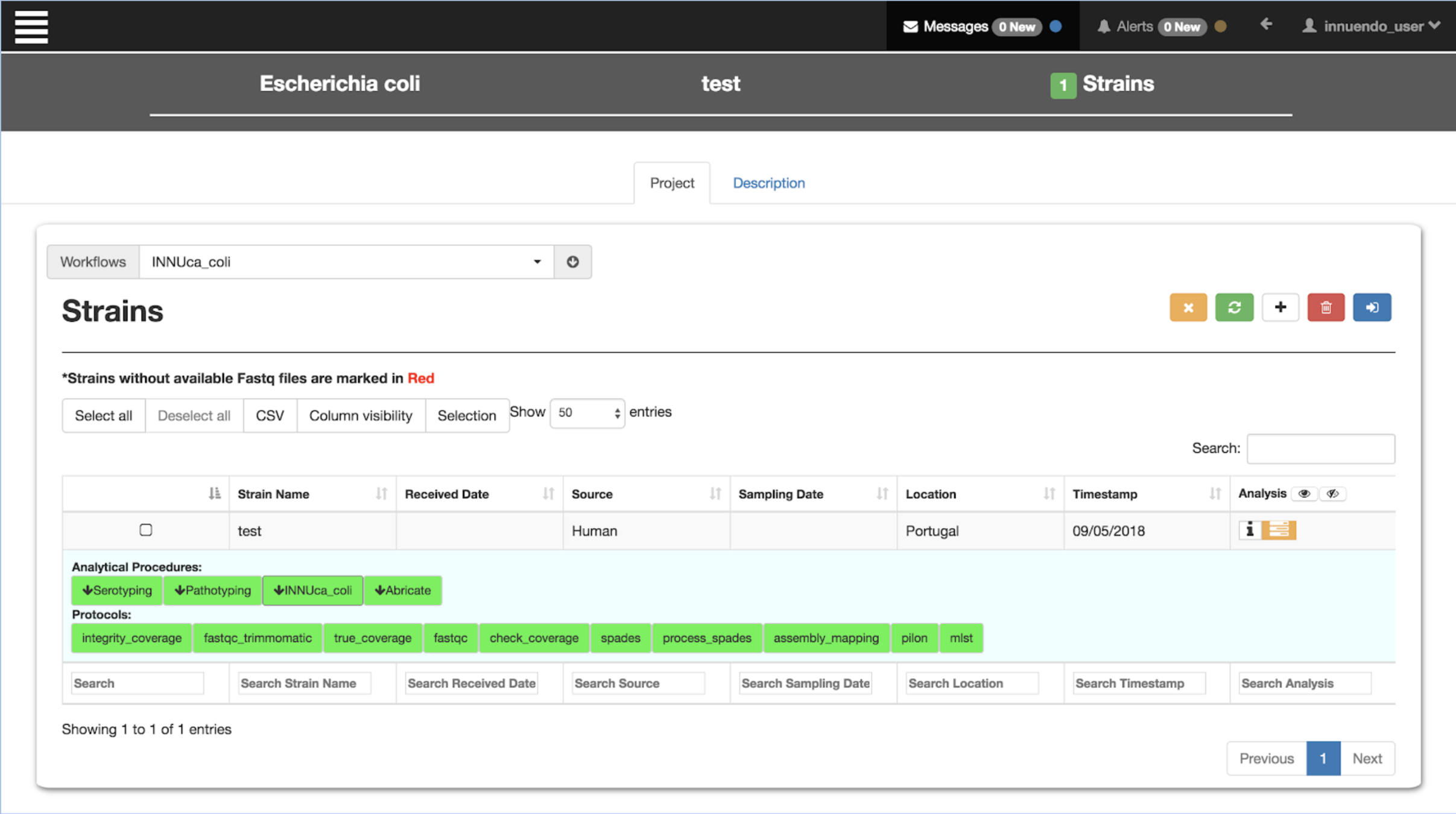Click the green refresh strains button
Viewport: 1456px width, 814px height.
pos(1234,308)
